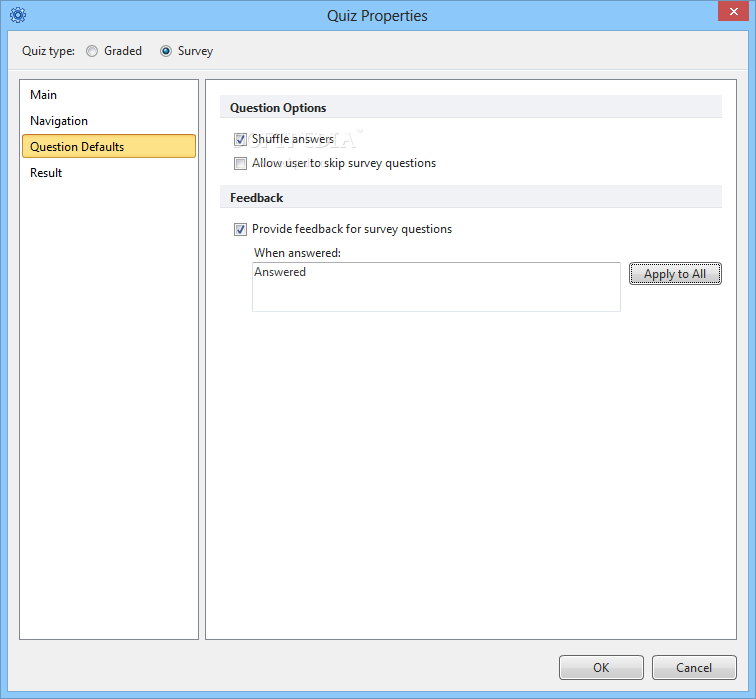Click the app icon in the title bar

point(17,15)
